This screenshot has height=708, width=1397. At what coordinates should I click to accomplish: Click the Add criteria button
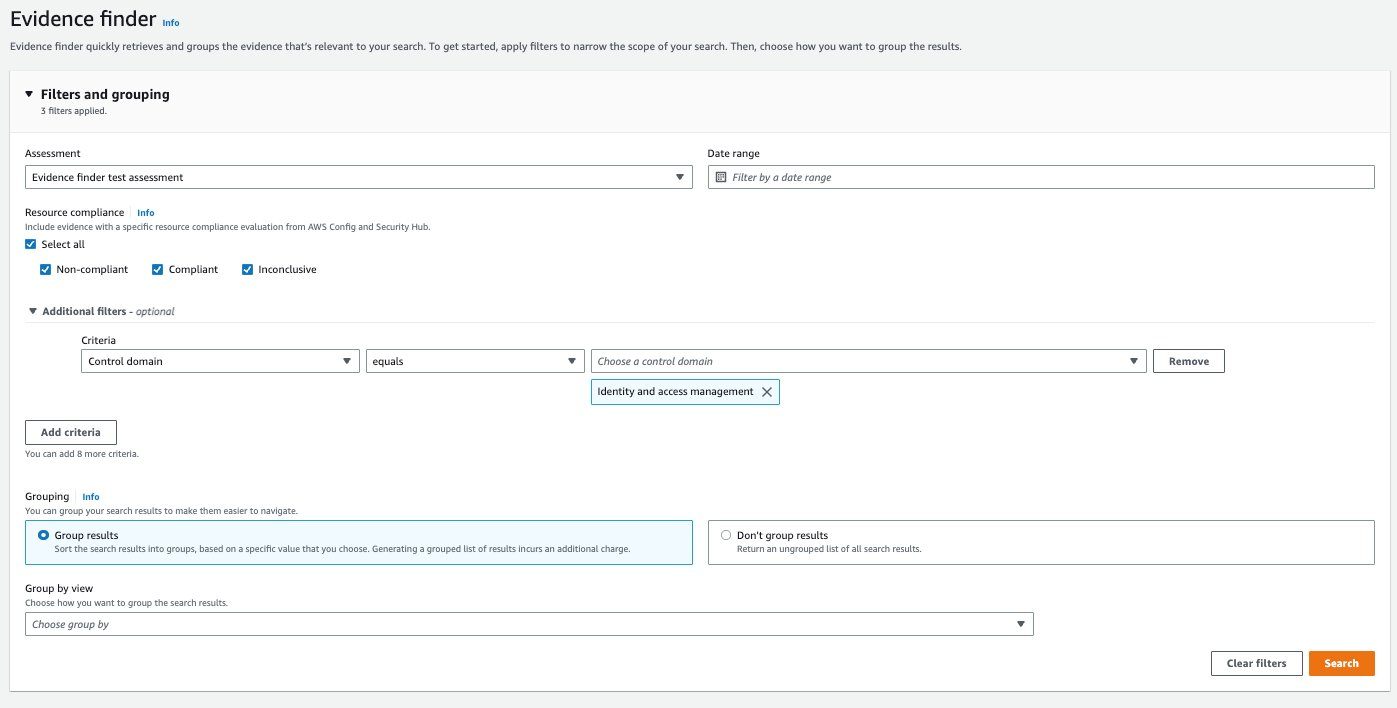click(70, 432)
